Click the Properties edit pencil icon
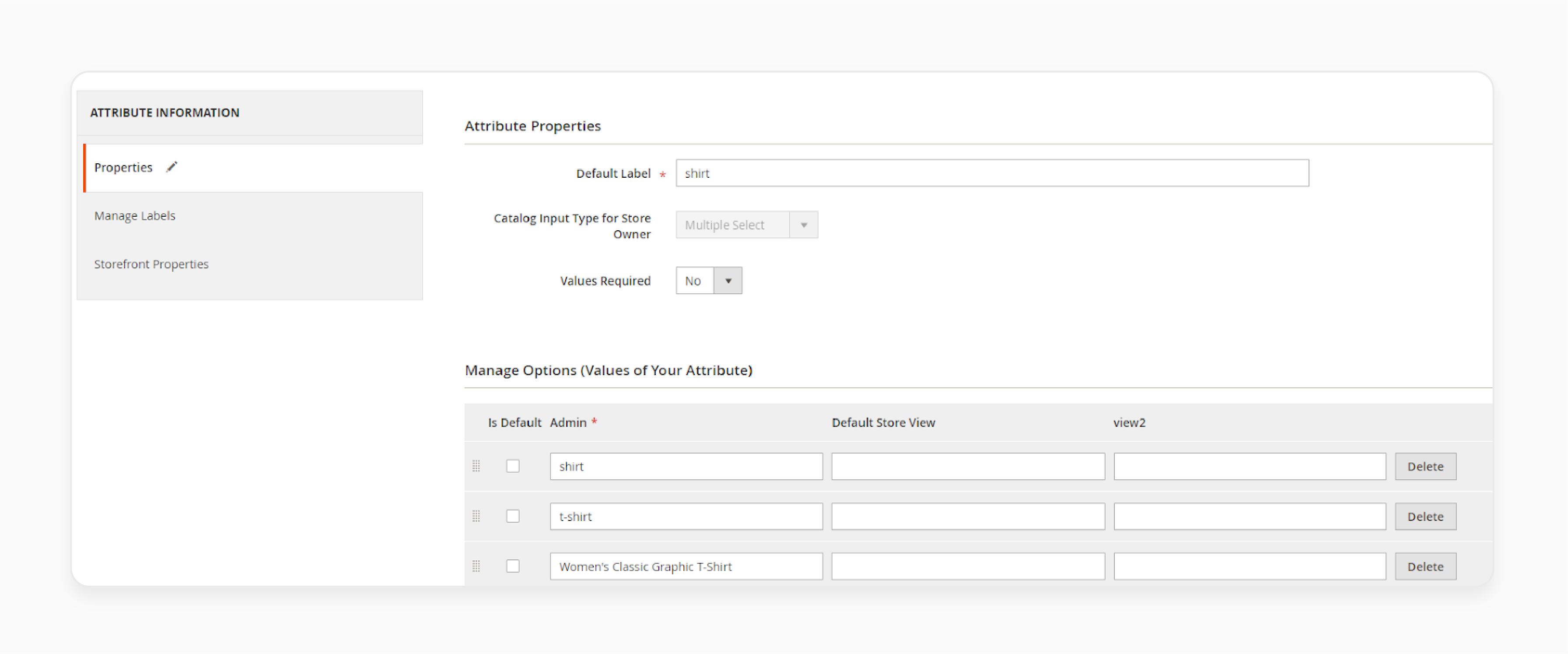Image resolution: width=1568 pixels, height=654 pixels. tap(172, 167)
